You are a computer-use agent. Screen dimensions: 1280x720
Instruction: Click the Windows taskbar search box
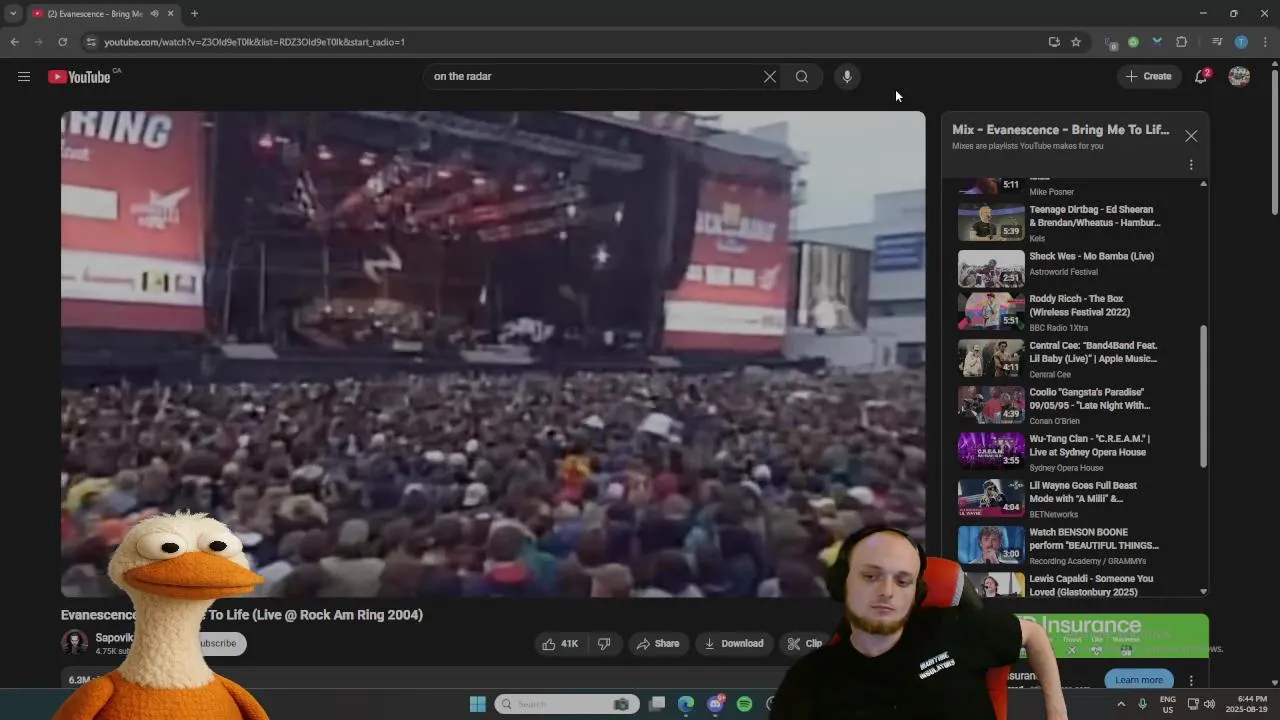pos(567,704)
